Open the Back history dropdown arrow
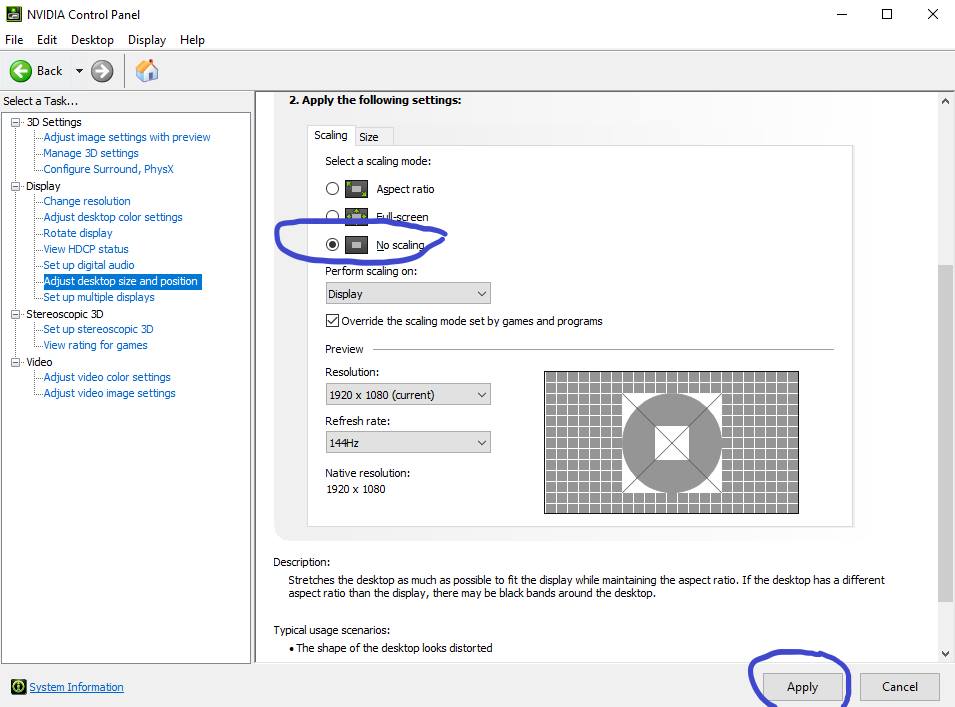Viewport: 955px width, 707px height. point(79,71)
